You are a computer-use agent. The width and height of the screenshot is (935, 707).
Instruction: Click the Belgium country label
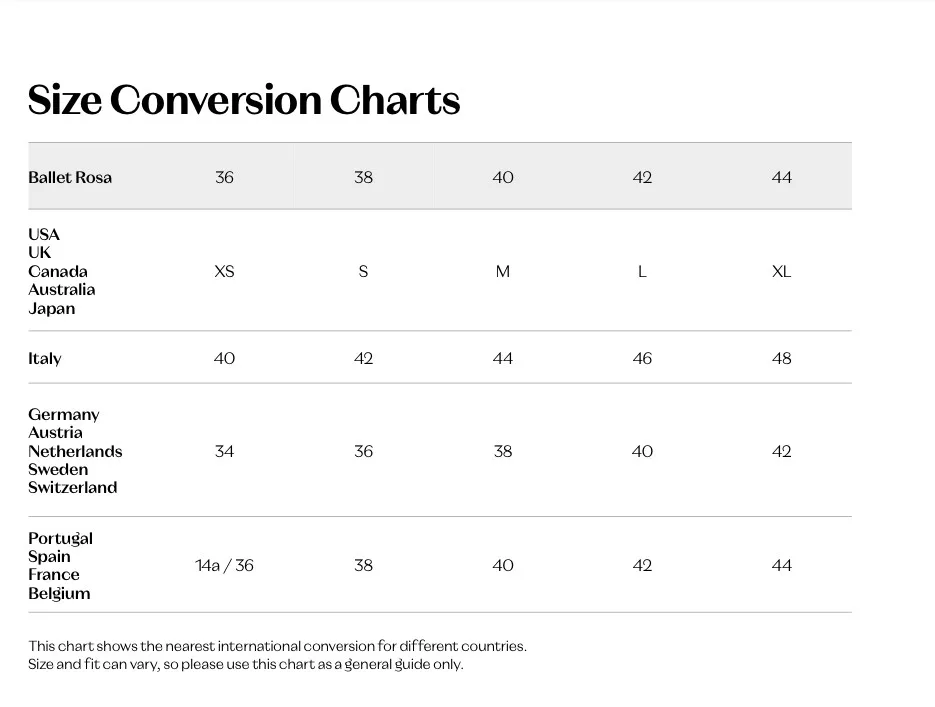tap(59, 593)
